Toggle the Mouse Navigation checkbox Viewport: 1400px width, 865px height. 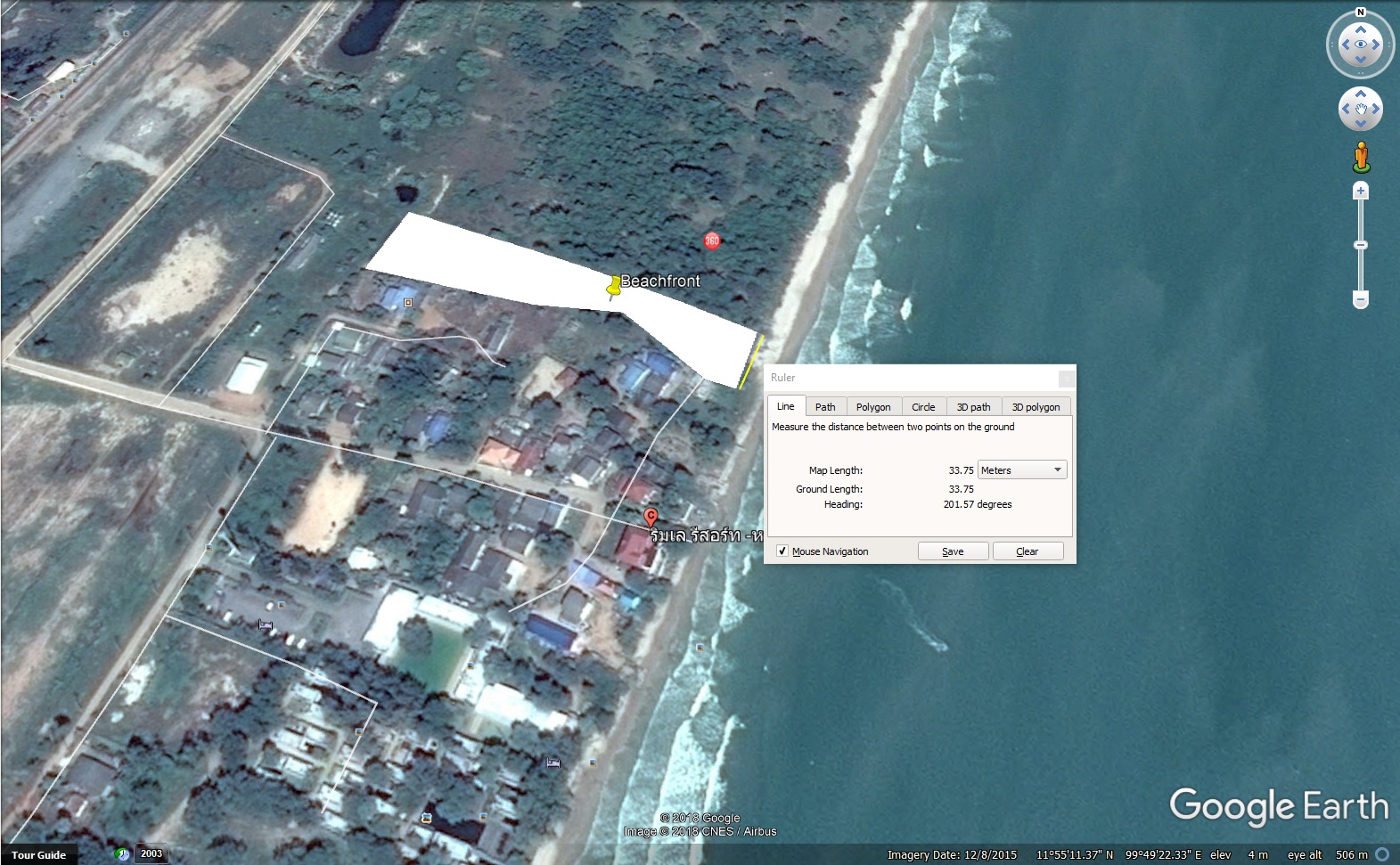pyautogui.click(x=782, y=551)
